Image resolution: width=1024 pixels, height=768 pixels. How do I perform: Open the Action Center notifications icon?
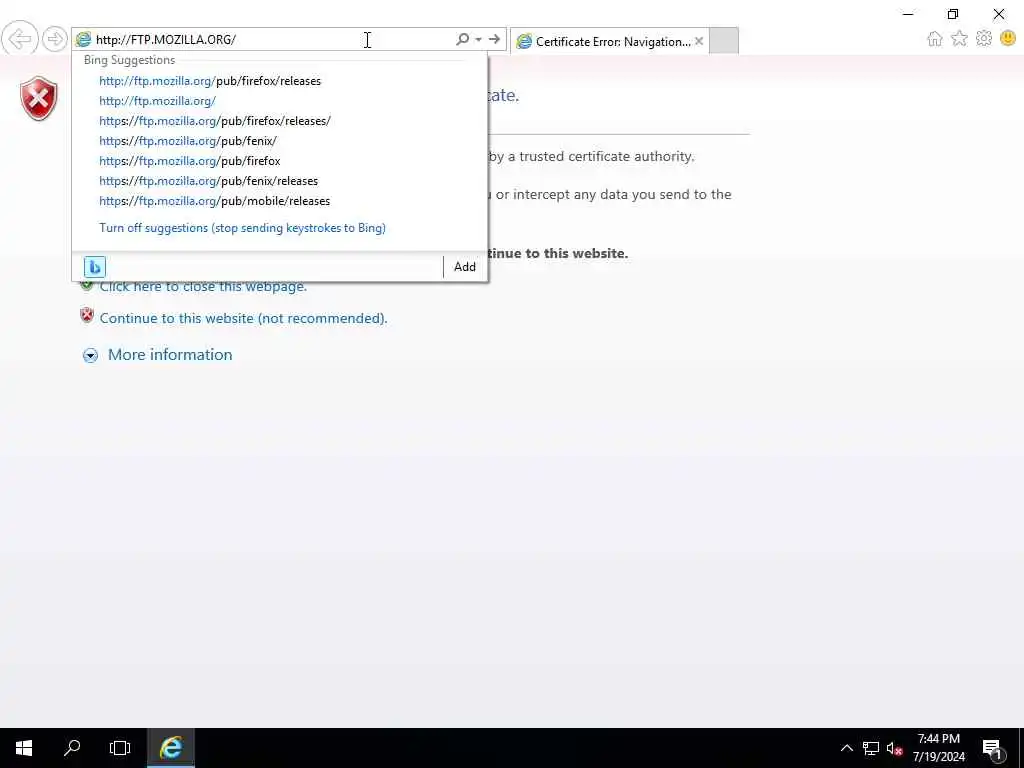tap(993, 748)
